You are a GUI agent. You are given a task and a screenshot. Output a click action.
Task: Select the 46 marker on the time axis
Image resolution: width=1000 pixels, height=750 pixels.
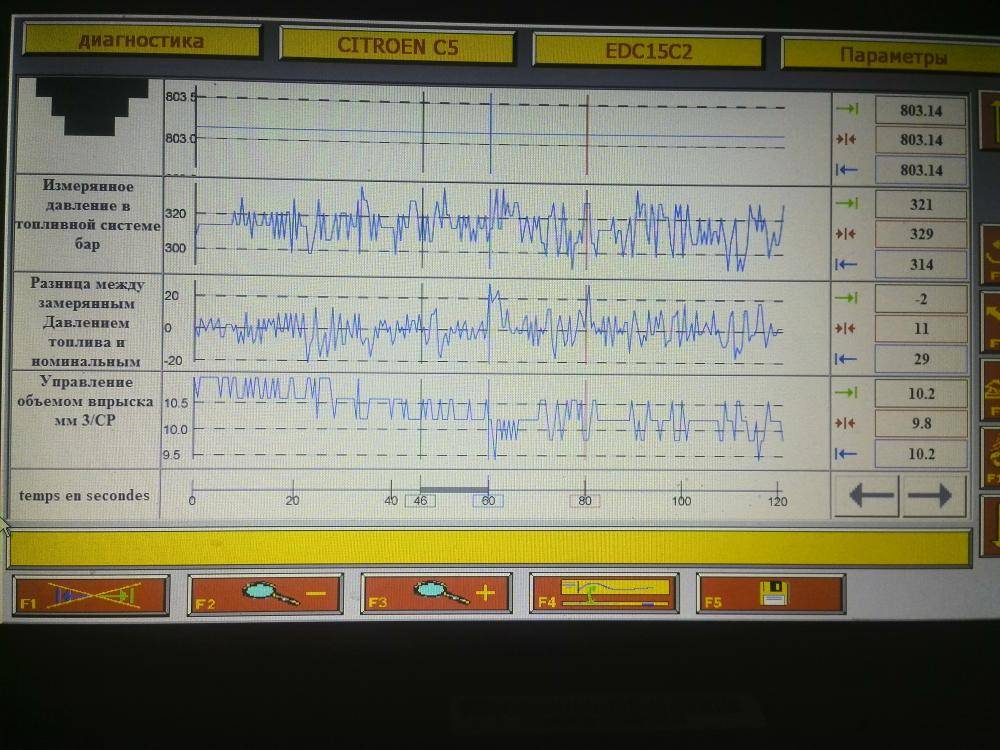click(x=420, y=501)
